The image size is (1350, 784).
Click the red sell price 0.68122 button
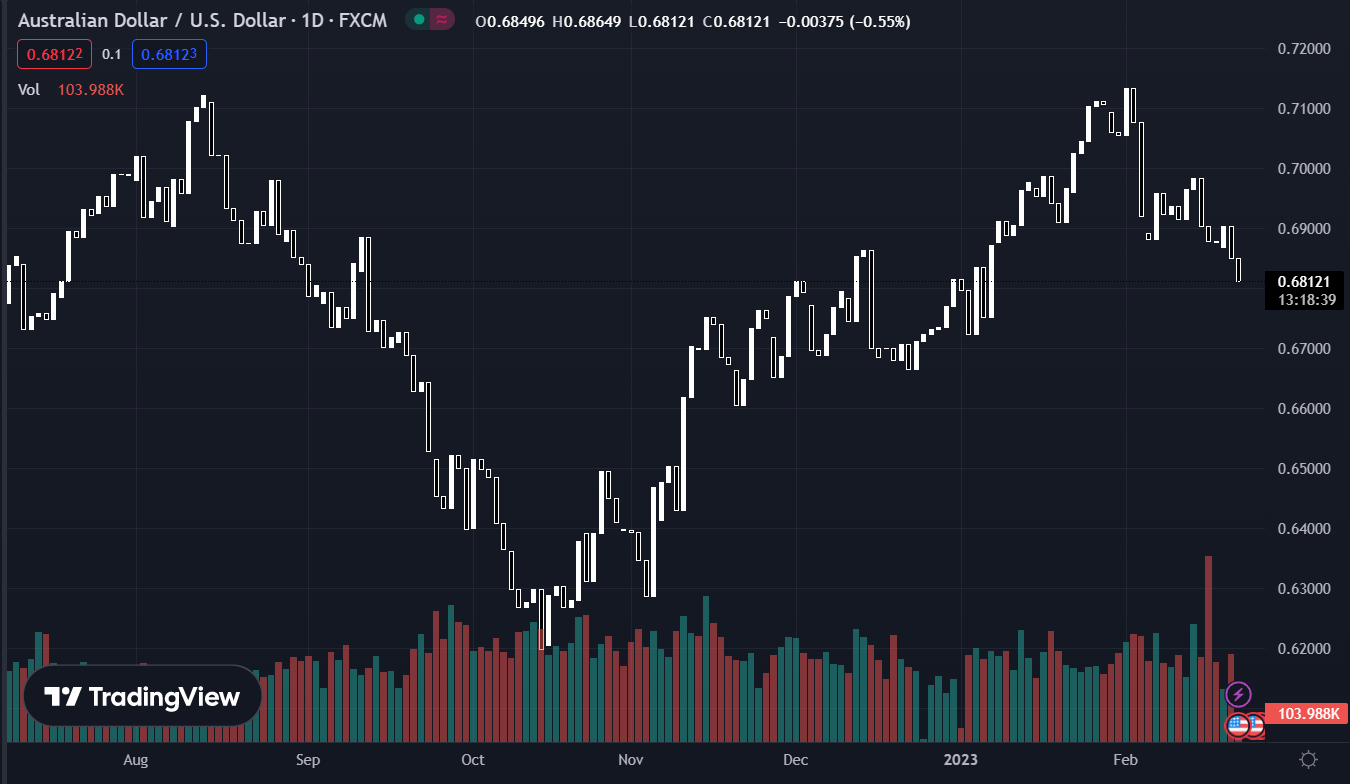[x=55, y=54]
